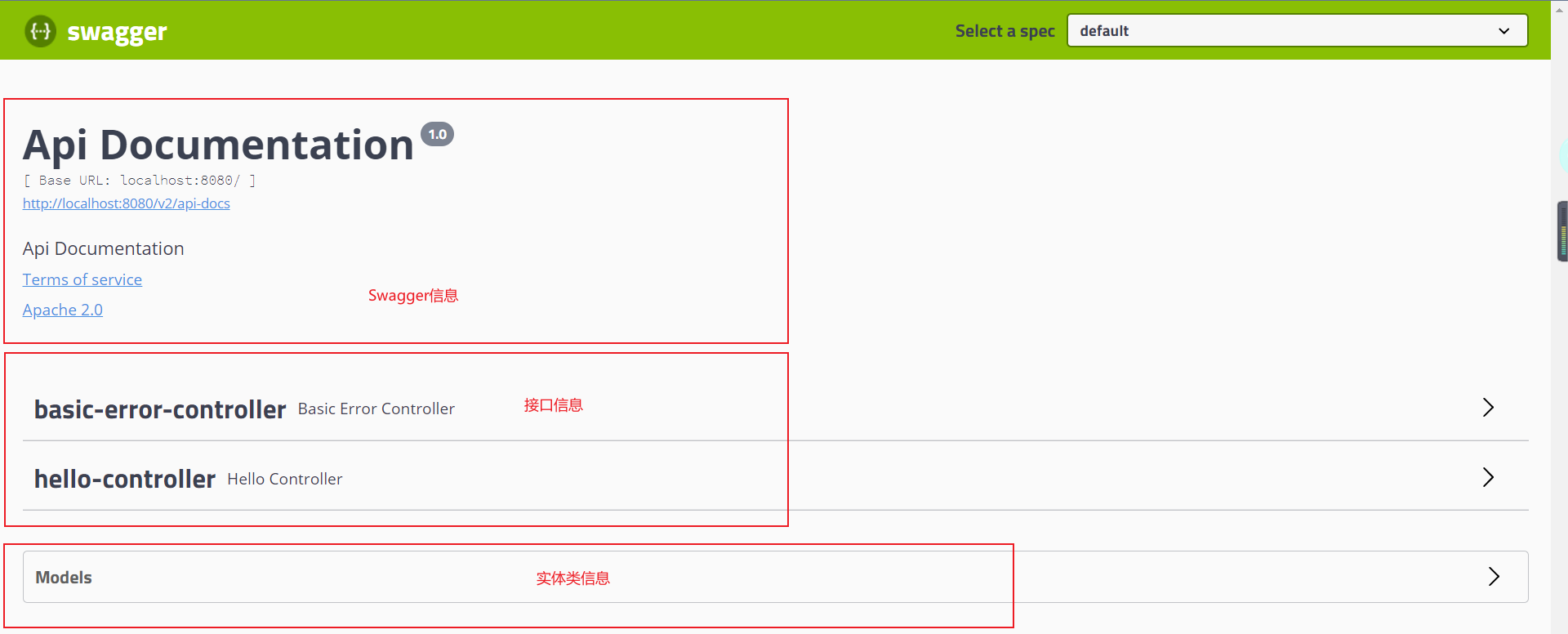Viewport: 1568px width, 634px height.
Task: Click the Hello Controller description
Action: (x=285, y=479)
